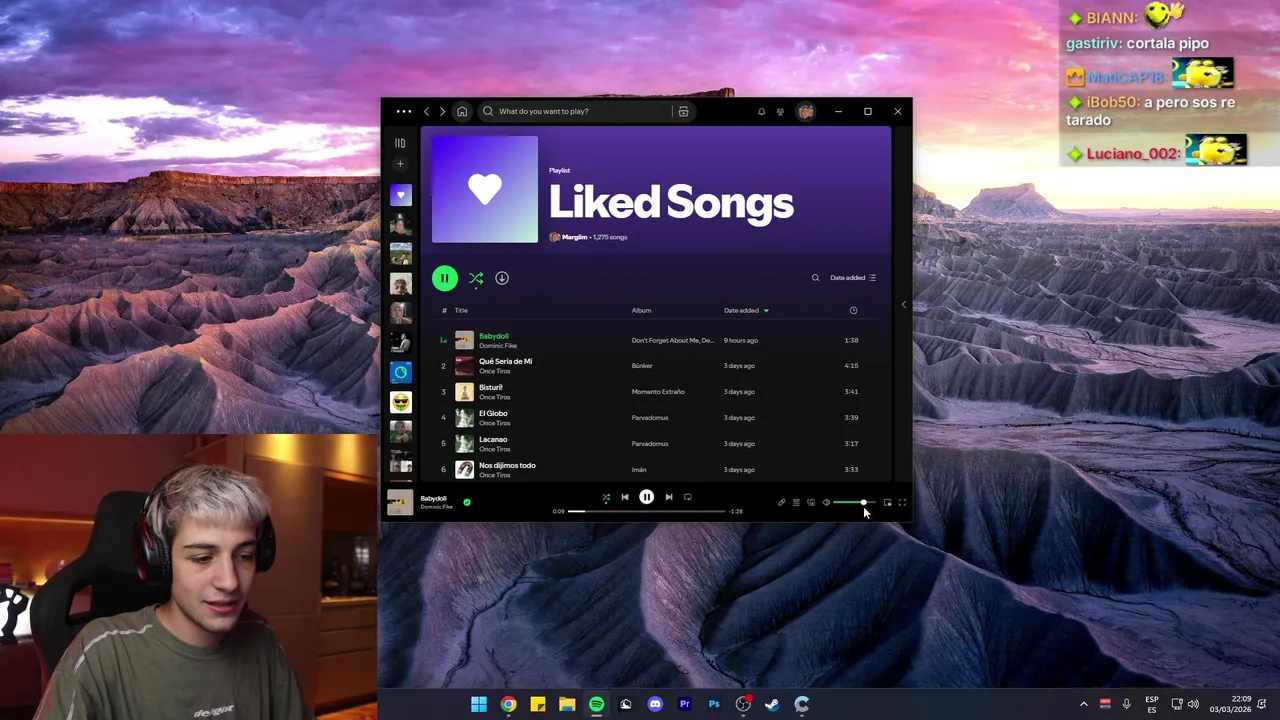
Task: Open Connect to a device
Action: pos(811,502)
